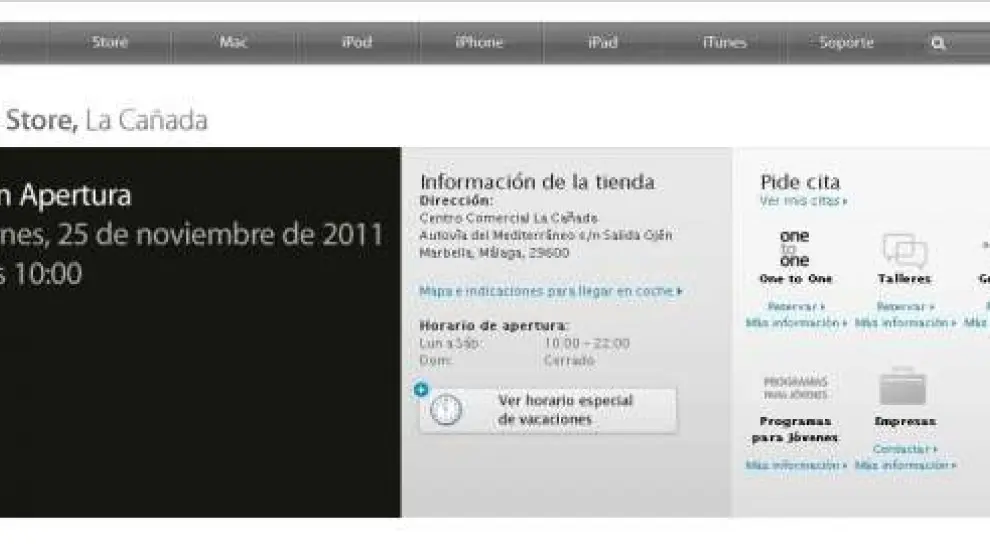Open the Mac navigation tab
The width and height of the screenshot is (990, 556).
tap(234, 44)
